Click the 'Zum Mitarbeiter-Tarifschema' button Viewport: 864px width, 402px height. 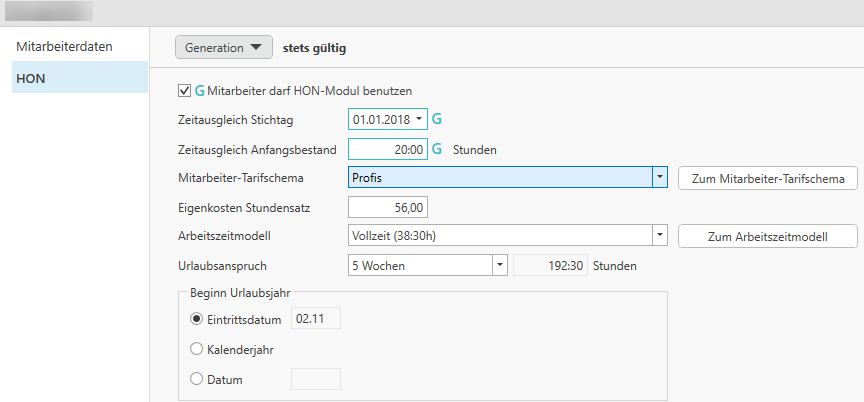coord(768,178)
